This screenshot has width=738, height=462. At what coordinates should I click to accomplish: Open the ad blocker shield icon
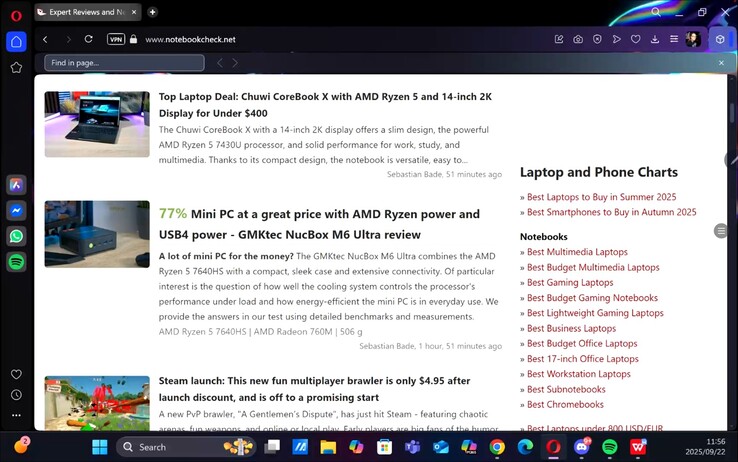click(597, 40)
